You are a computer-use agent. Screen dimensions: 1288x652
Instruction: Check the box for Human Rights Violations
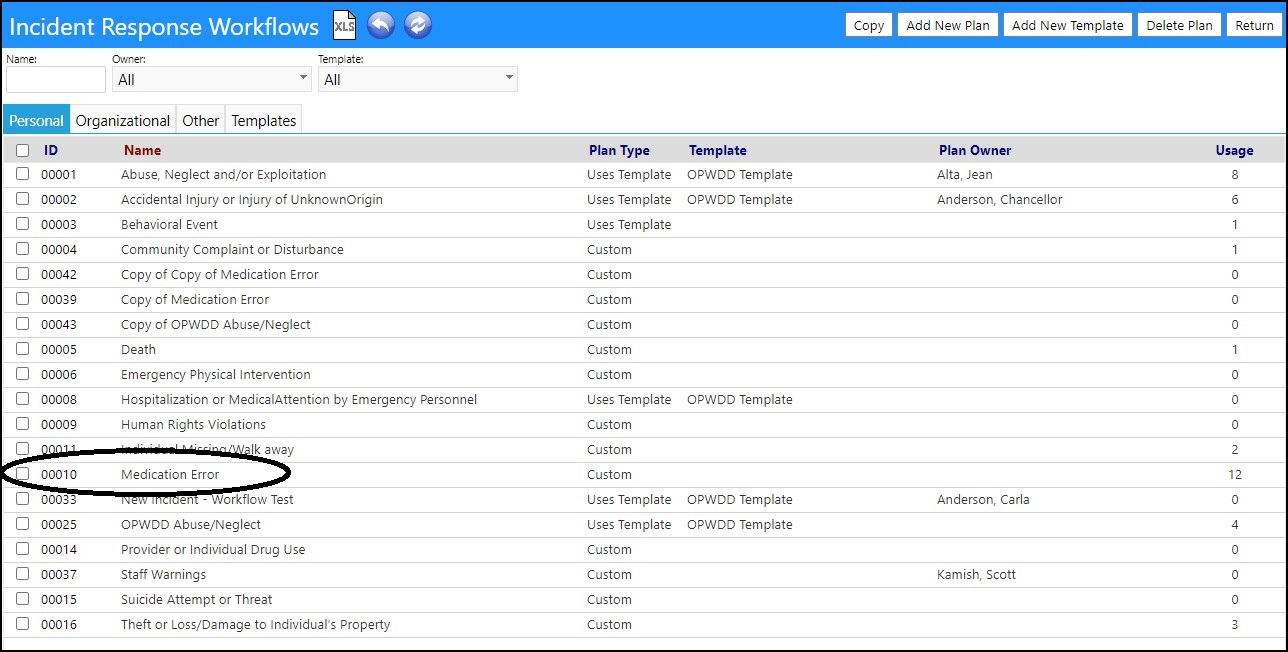point(23,424)
